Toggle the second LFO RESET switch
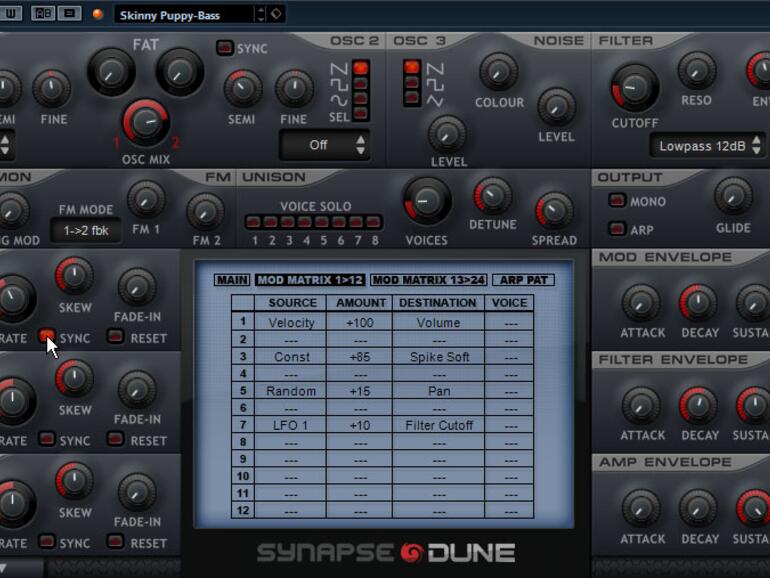The image size is (770, 578). click(x=115, y=439)
